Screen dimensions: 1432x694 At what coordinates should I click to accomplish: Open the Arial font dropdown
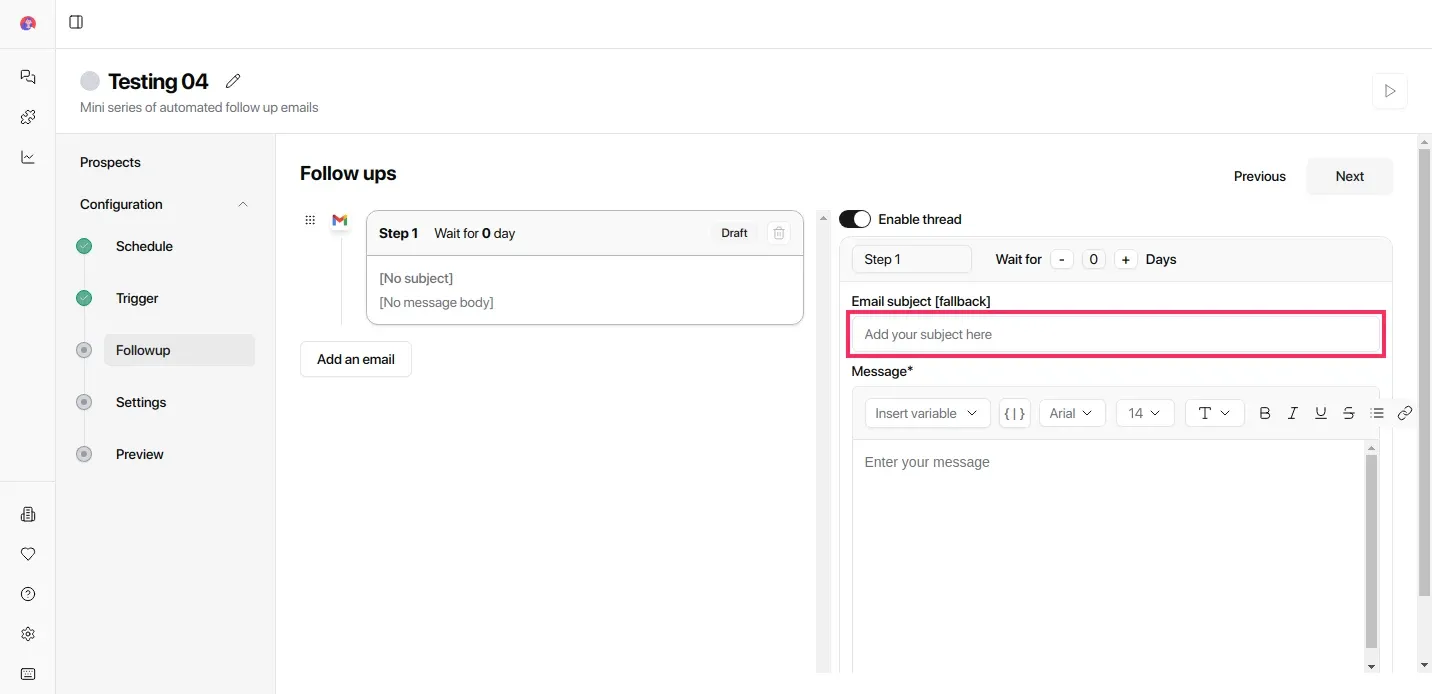tap(1071, 413)
